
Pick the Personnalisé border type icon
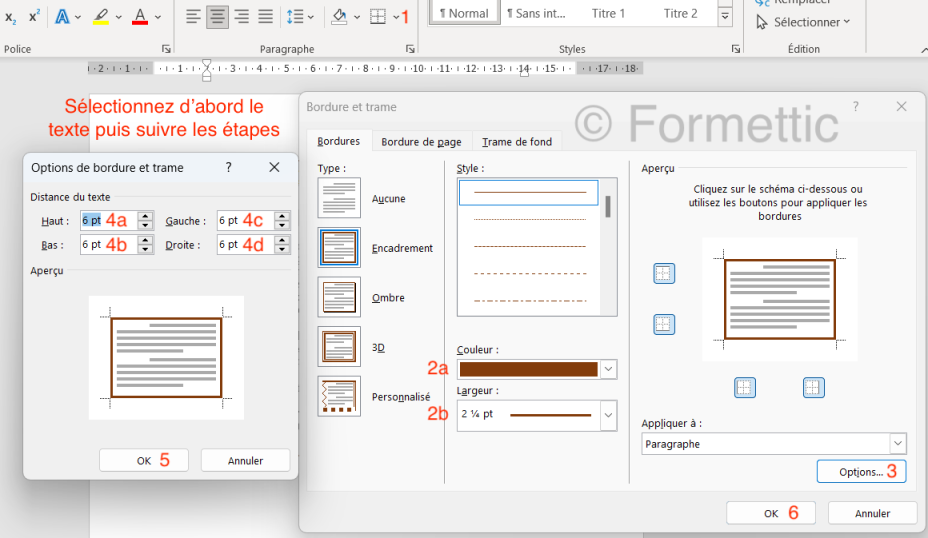(339, 396)
